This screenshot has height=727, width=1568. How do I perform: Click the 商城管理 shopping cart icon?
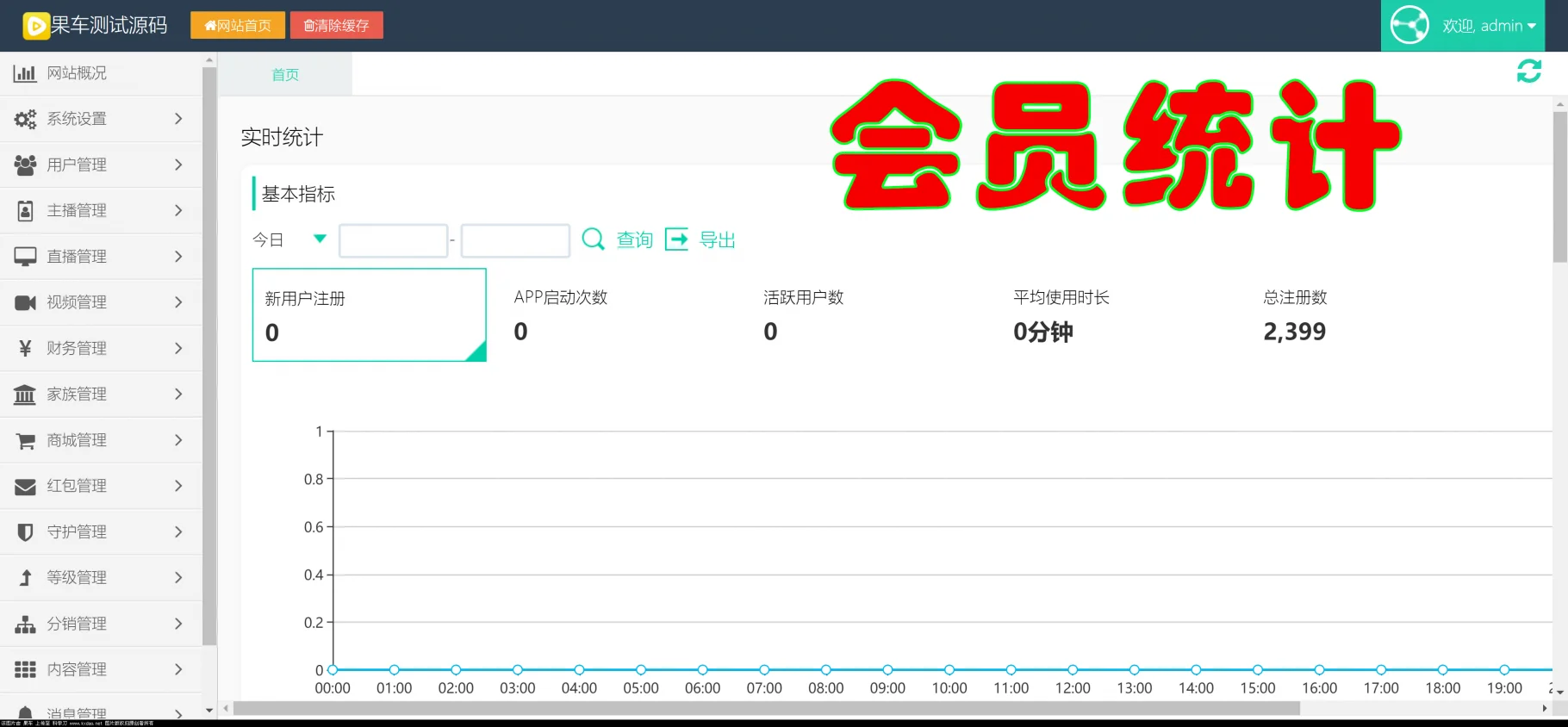tap(25, 440)
